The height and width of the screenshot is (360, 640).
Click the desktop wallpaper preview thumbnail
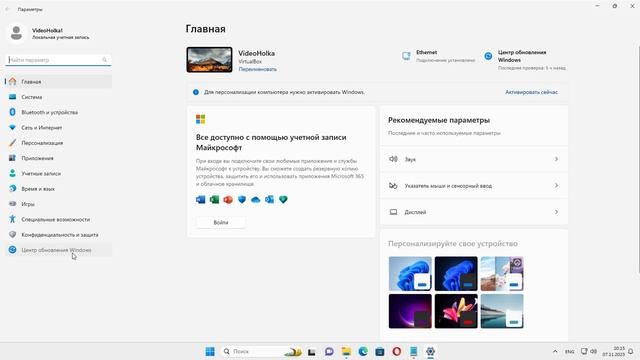click(209, 60)
